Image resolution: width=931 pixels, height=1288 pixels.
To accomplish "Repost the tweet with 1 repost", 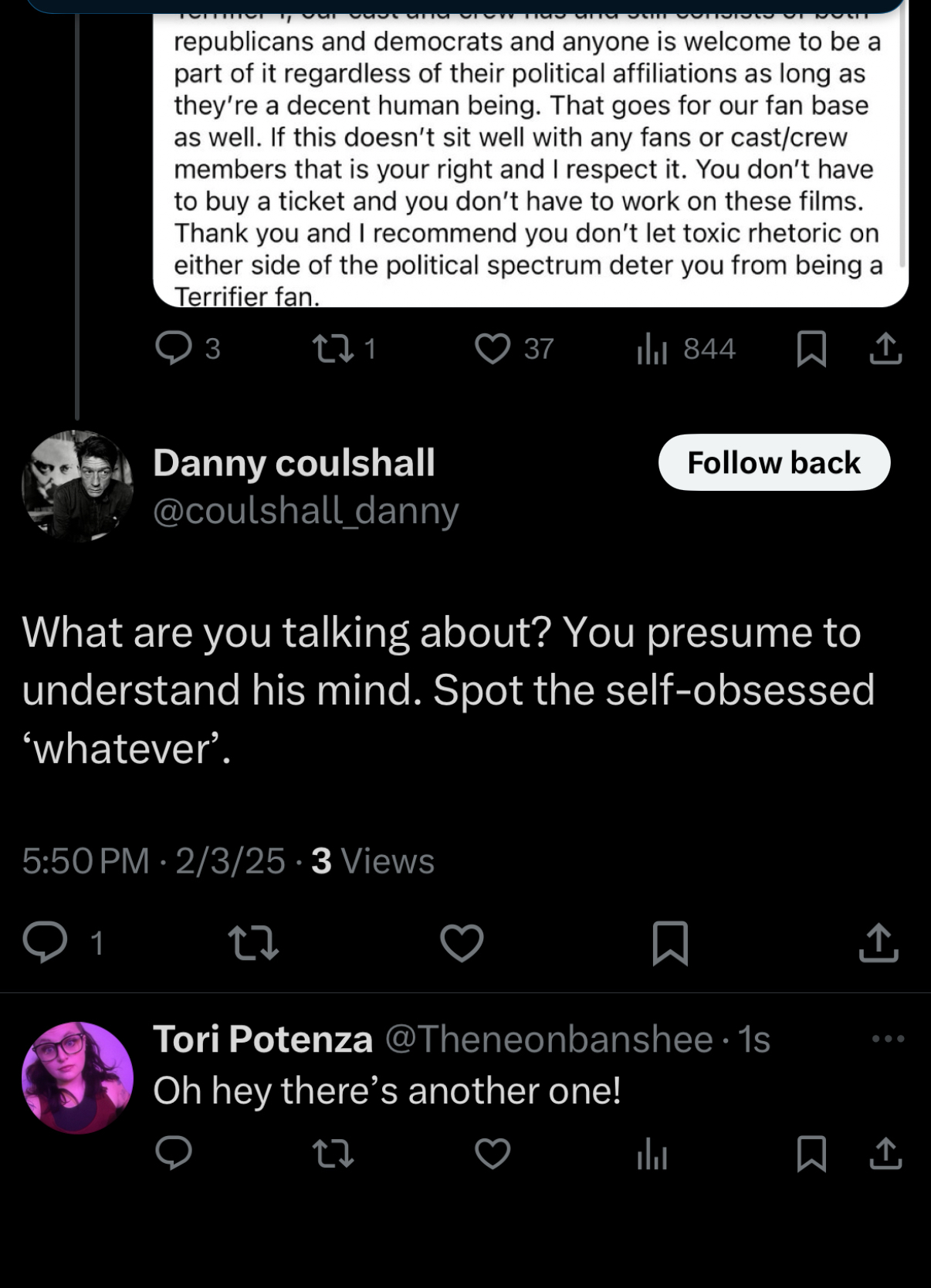I will [333, 348].
